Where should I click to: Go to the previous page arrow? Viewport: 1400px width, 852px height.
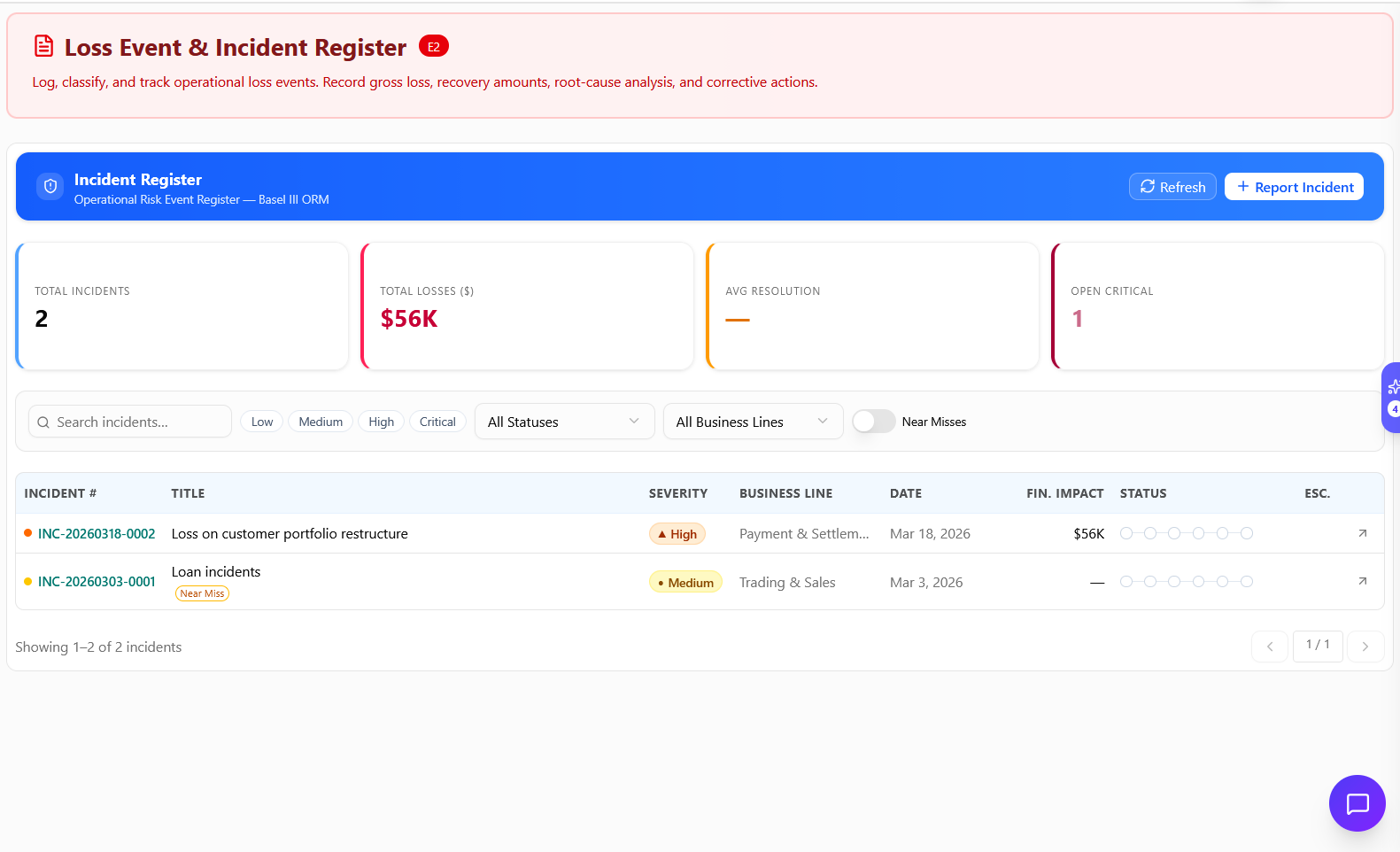pyautogui.click(x=1269, y=647)
